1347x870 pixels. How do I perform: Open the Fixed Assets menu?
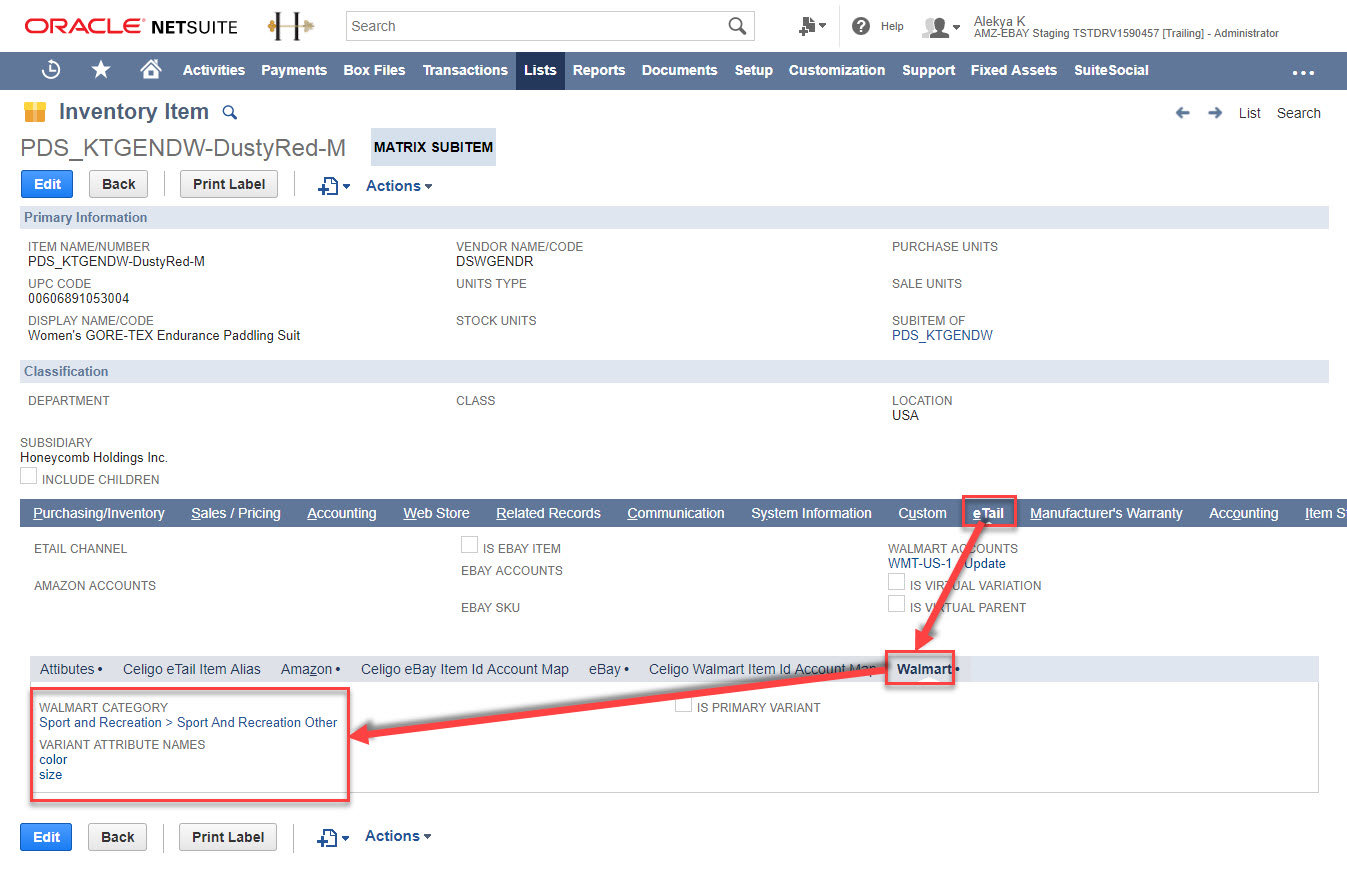[x=1014, y=70]
